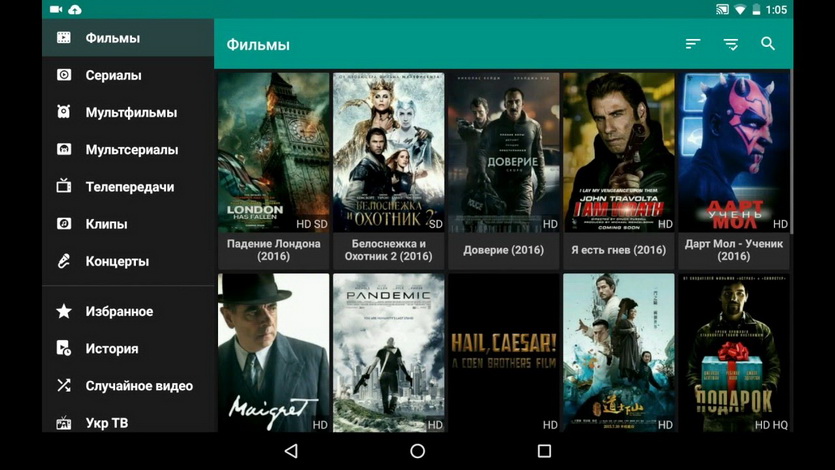Tap title Доверие (2016)
835x470 pixels.
504,250
